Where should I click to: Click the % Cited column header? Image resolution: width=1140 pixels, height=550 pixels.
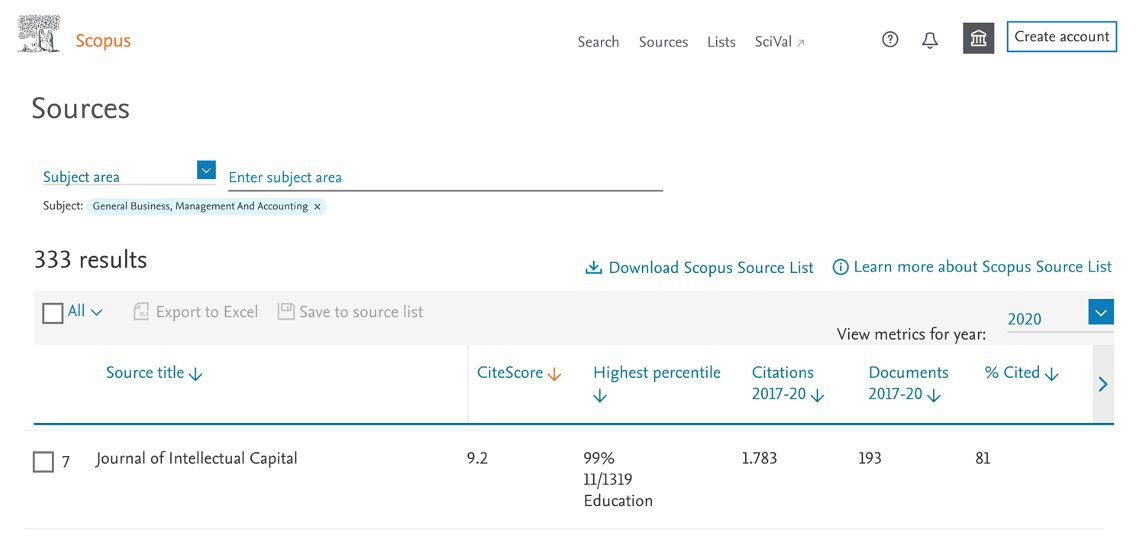point(1012,372)
